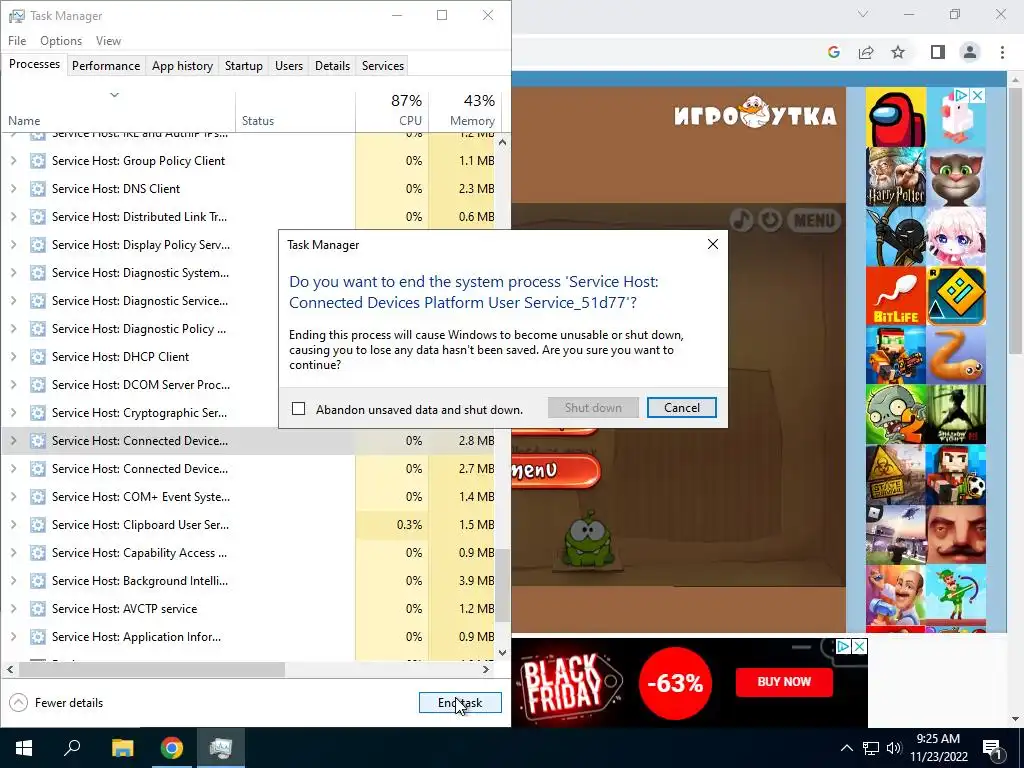The height and width of the screenshot is (768, 1024).
Task: Click the Status column header
Action: [x=295, y=112]
